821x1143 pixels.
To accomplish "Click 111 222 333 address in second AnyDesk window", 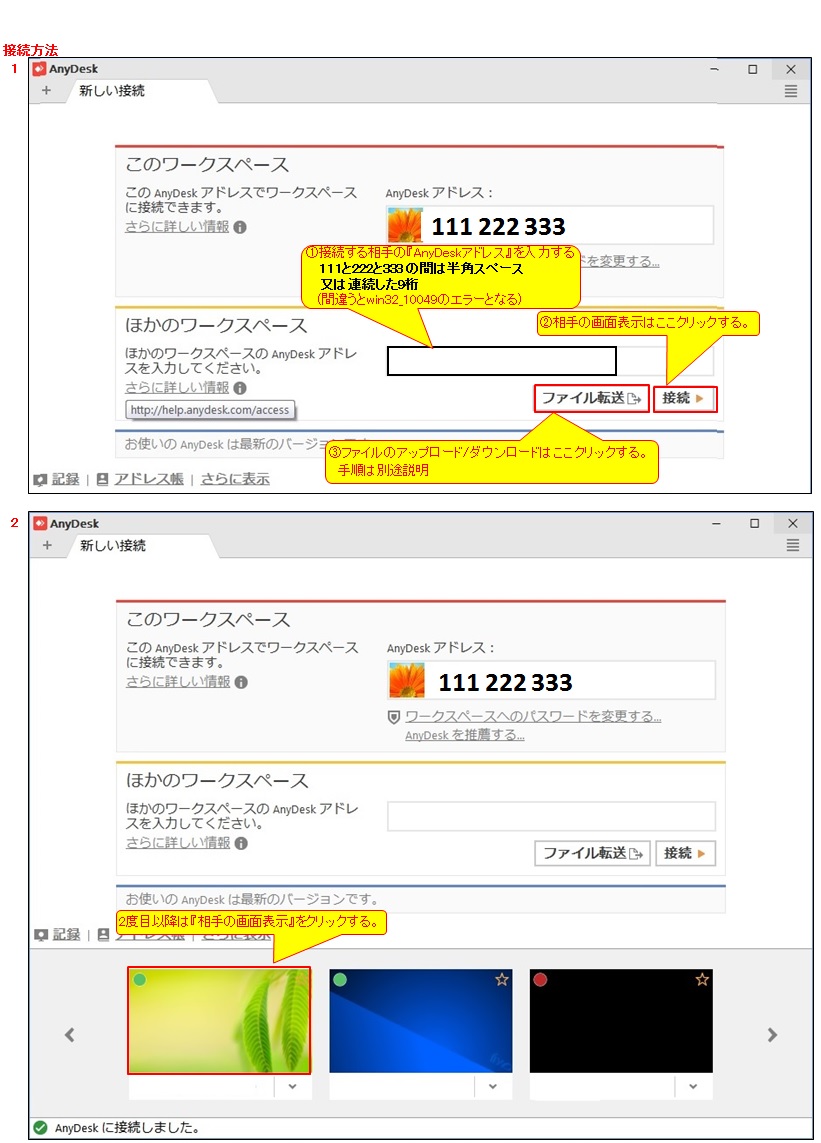I will [505, 682].
